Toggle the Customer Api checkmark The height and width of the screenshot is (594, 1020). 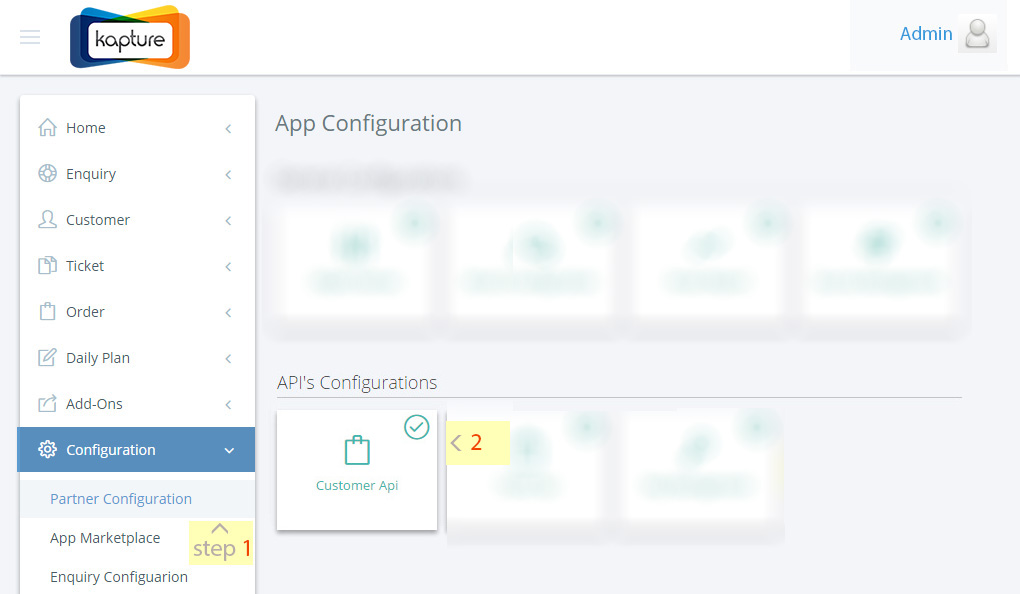pos(416,427)
